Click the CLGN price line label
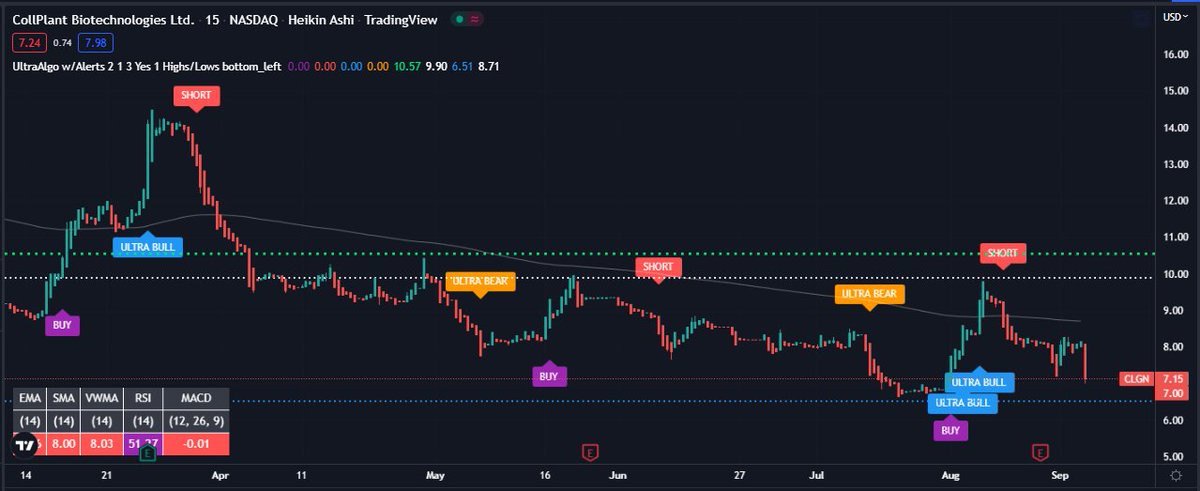The width and height of the screenshot is (1200, 491). [1136, 379]
